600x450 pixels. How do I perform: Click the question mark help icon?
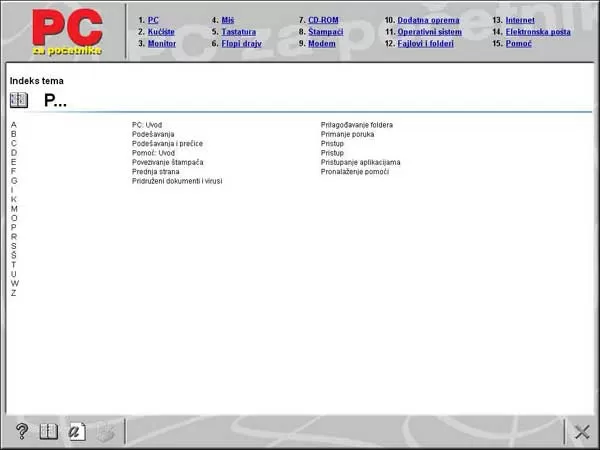22,431
